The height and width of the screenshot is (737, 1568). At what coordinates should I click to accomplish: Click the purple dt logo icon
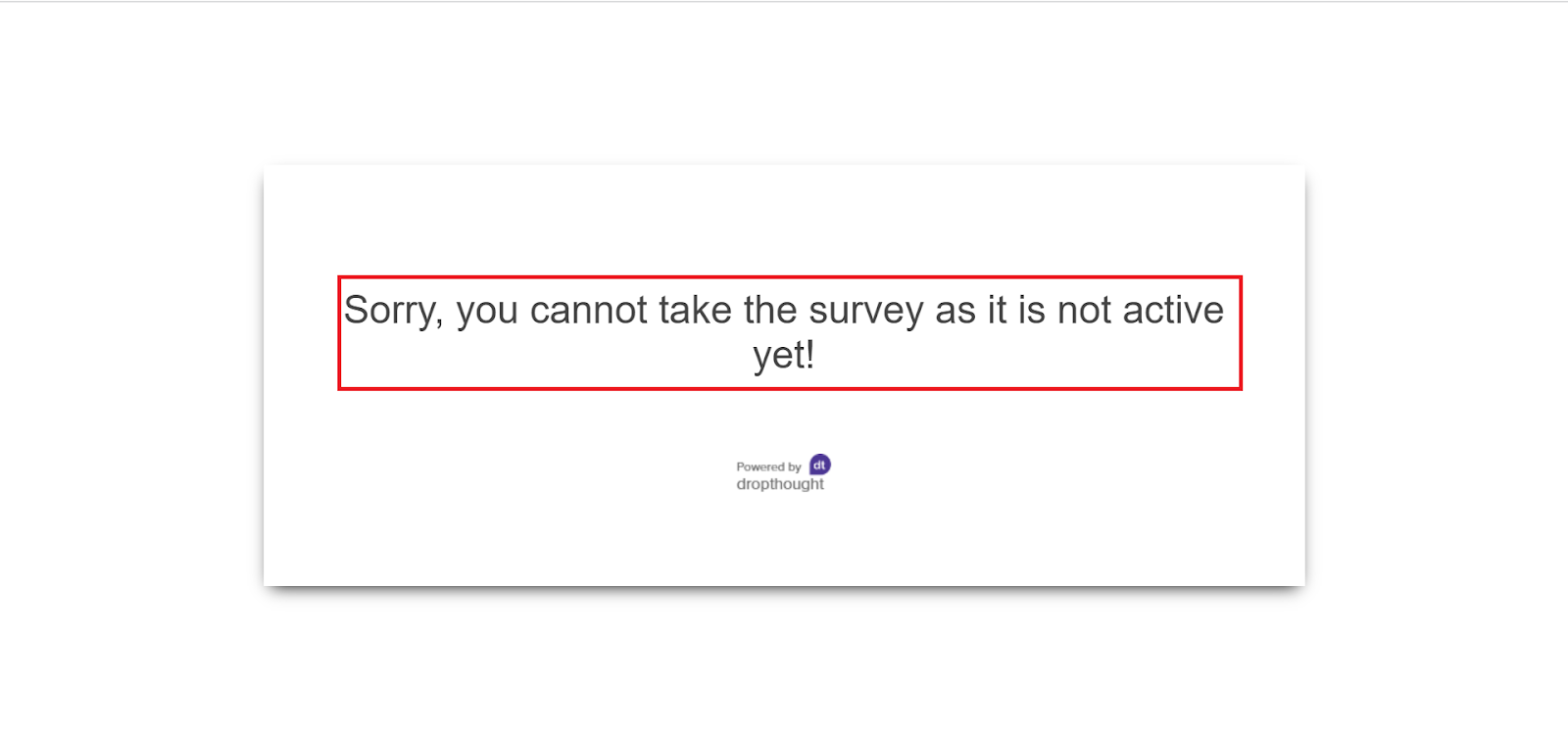point(820,465)
